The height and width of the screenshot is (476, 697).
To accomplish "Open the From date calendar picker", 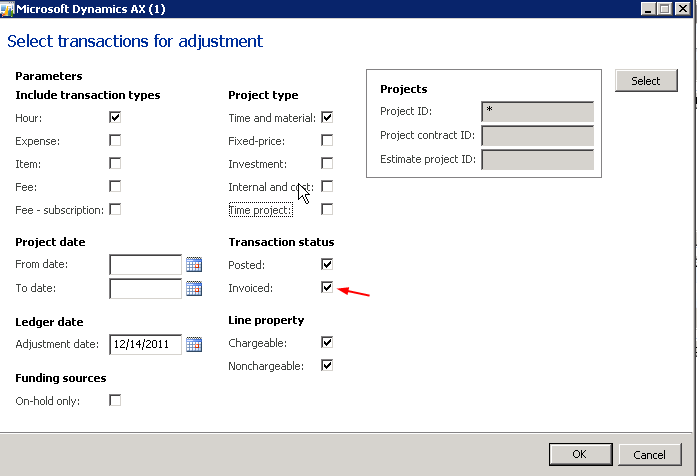I will 194,265.
